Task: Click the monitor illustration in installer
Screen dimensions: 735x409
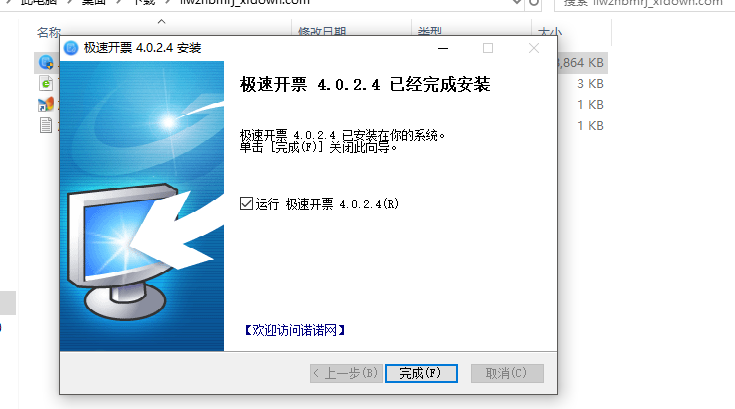Action: pyautogui.click(x=110, y=250)
